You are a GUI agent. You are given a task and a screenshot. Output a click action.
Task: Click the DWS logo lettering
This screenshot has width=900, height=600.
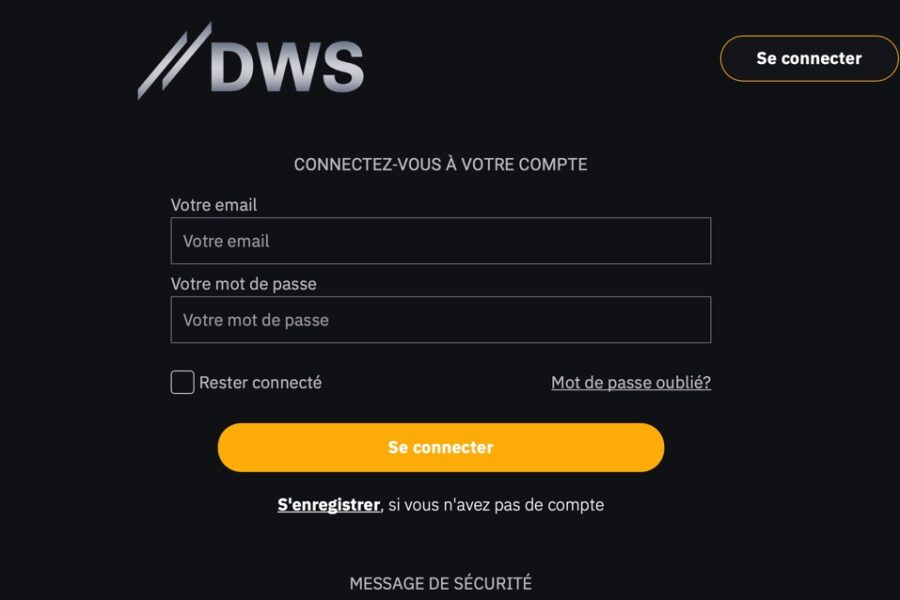coord(287,67)
